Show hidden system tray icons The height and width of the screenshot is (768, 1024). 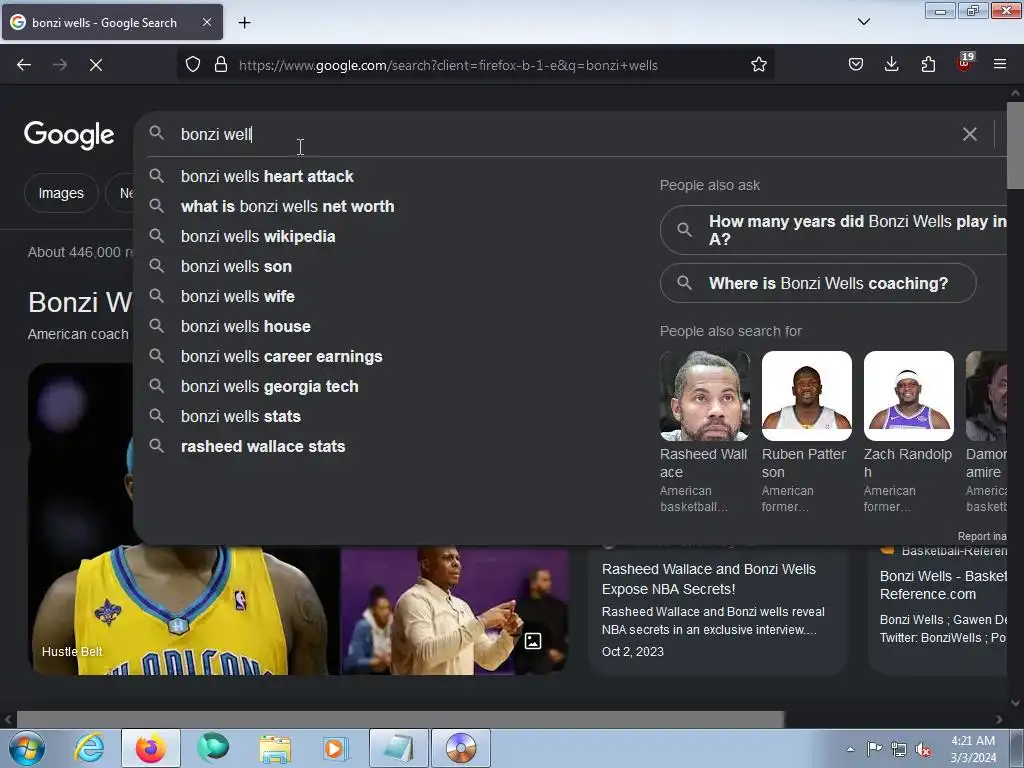pos(850,749)
